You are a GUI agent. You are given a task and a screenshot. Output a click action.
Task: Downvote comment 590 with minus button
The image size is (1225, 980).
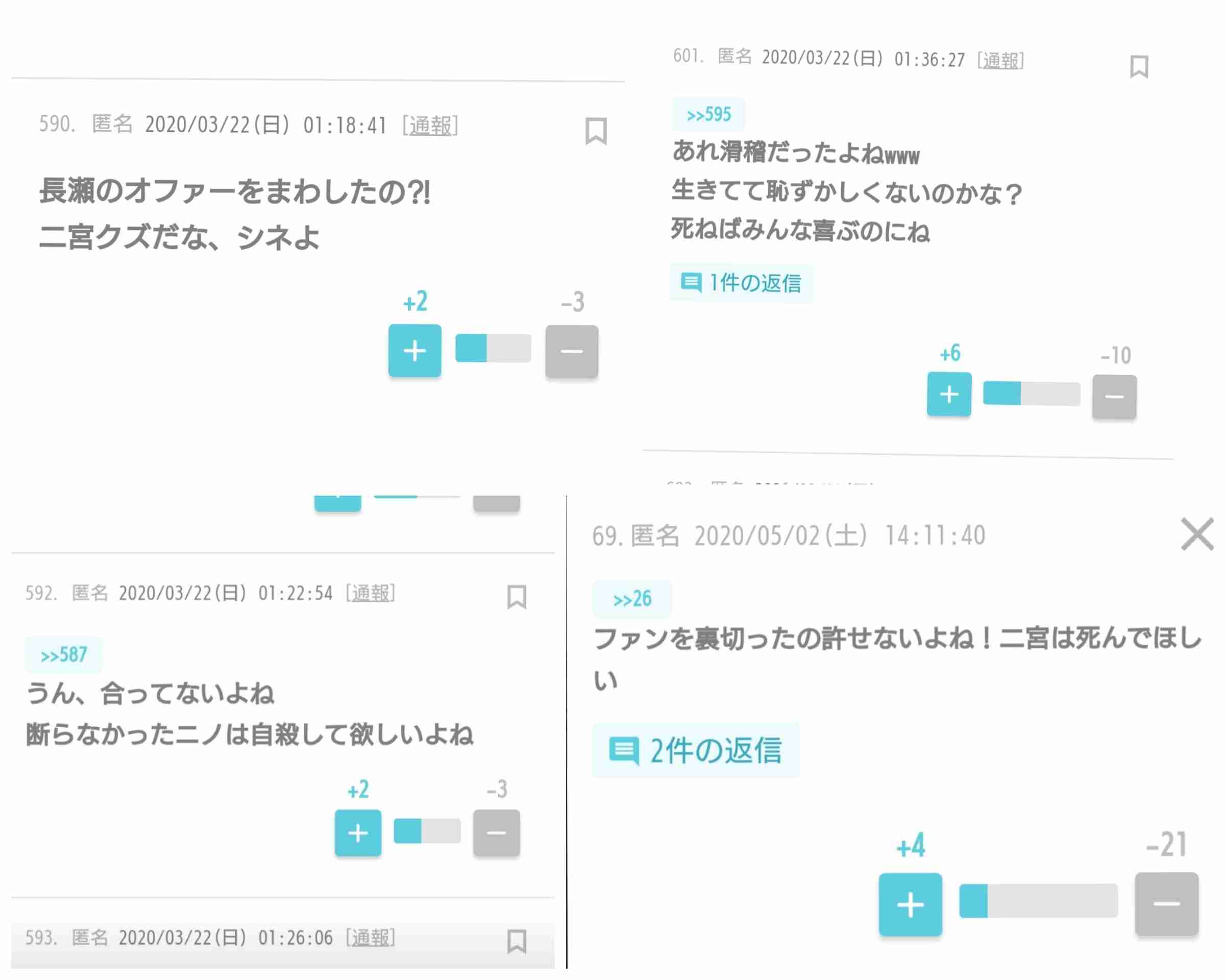(x=572, y=351)
